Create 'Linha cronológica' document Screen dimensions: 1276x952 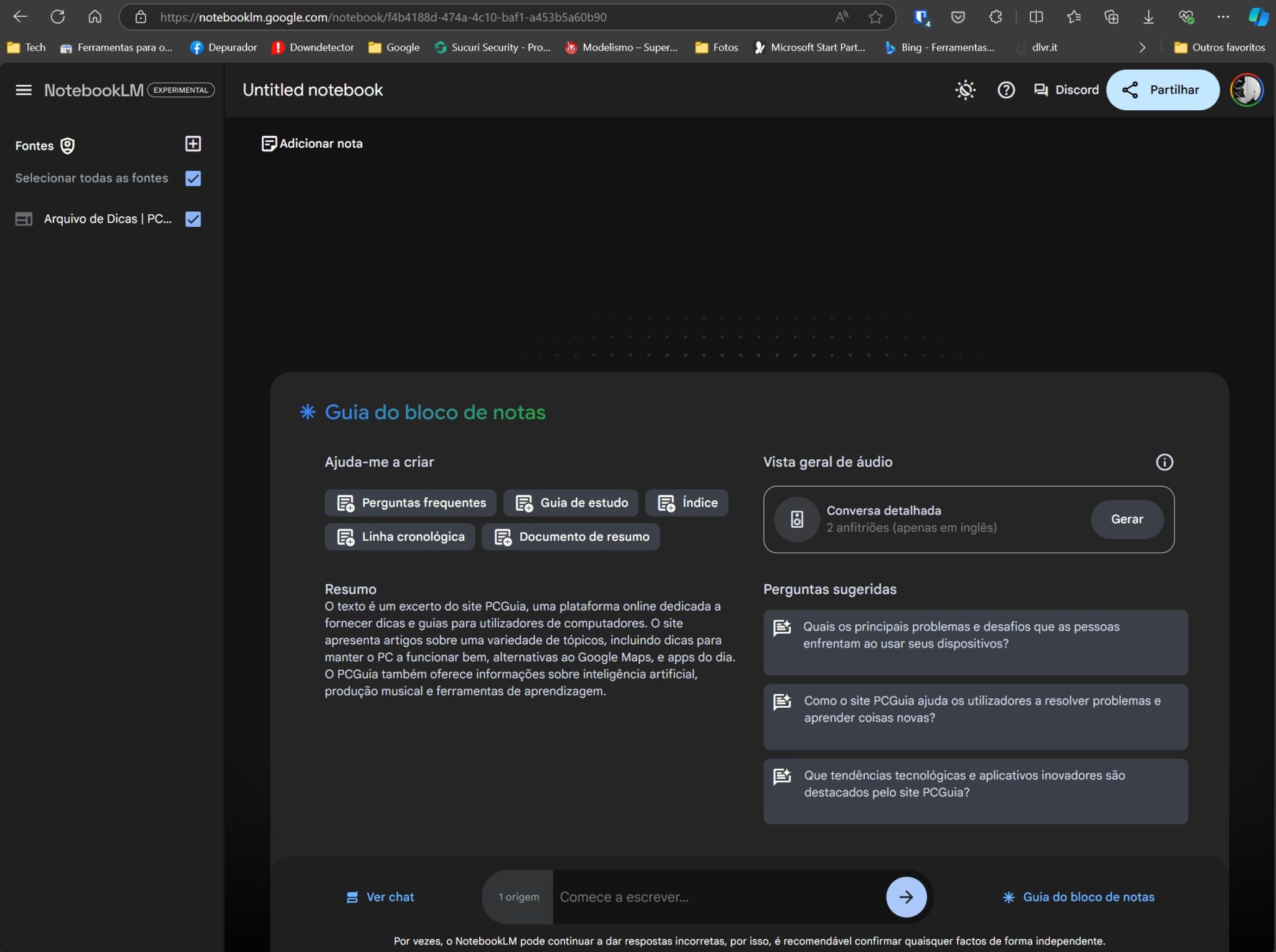pyautogui.click(x=399, y=537)
